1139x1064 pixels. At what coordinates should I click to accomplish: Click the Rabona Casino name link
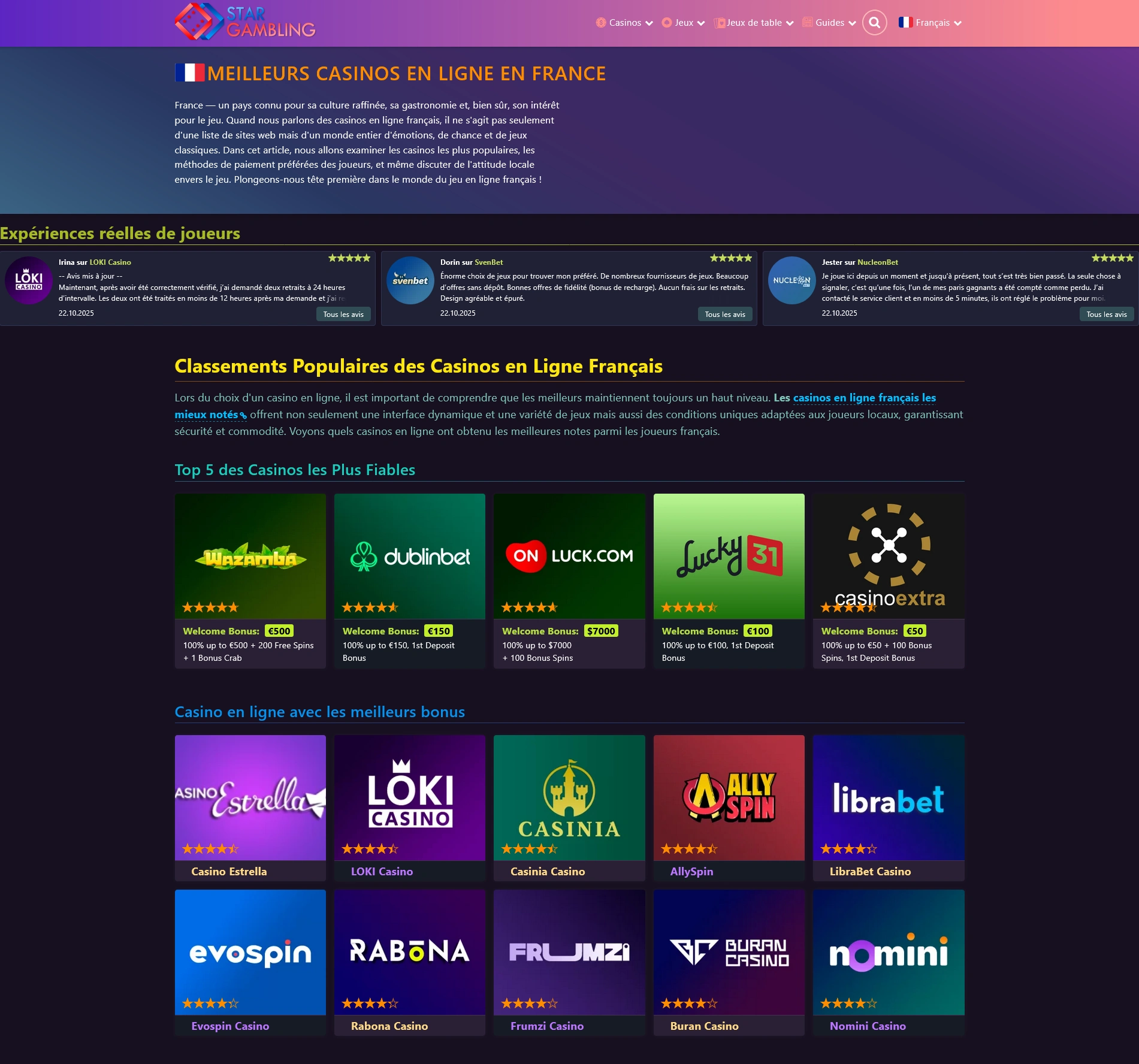click(389, 1026)
